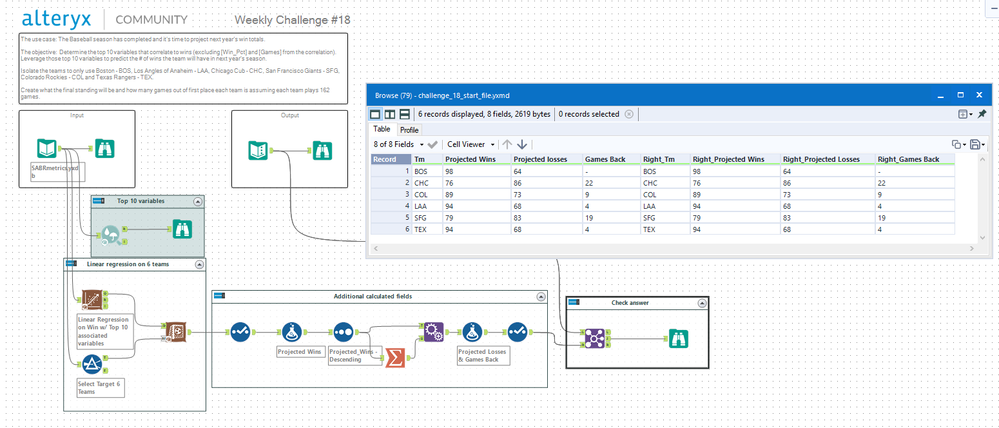Switch to the Table tab
The width and height of the screenshot is (999, 428).
click(382, 129)
